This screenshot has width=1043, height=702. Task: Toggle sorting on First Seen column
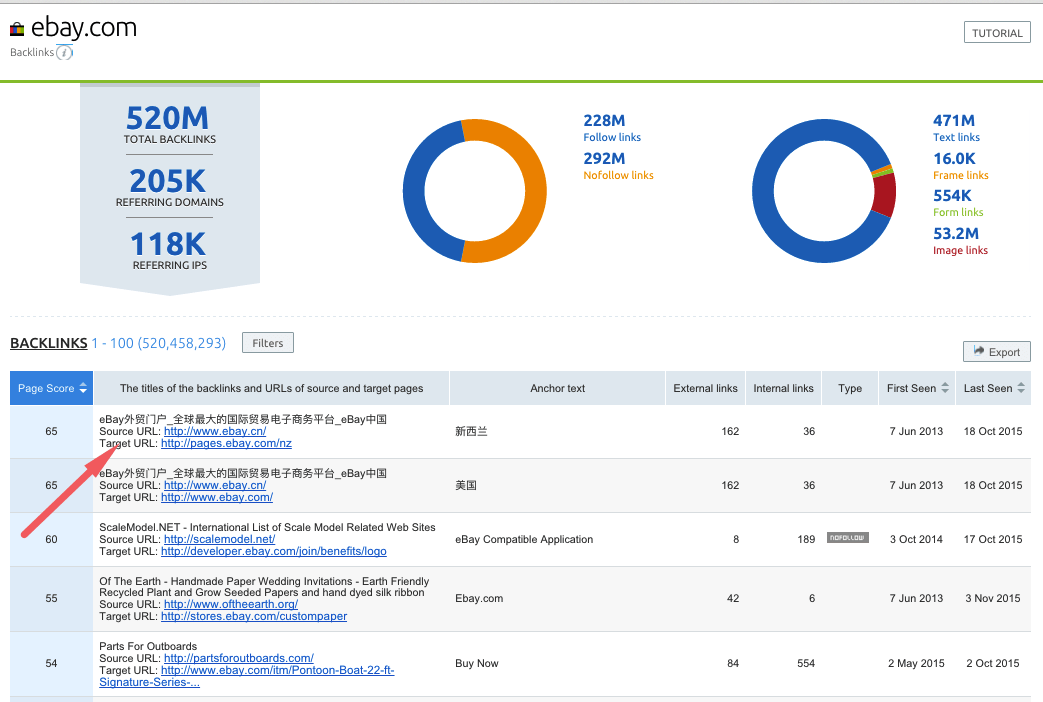click(911, 387)
